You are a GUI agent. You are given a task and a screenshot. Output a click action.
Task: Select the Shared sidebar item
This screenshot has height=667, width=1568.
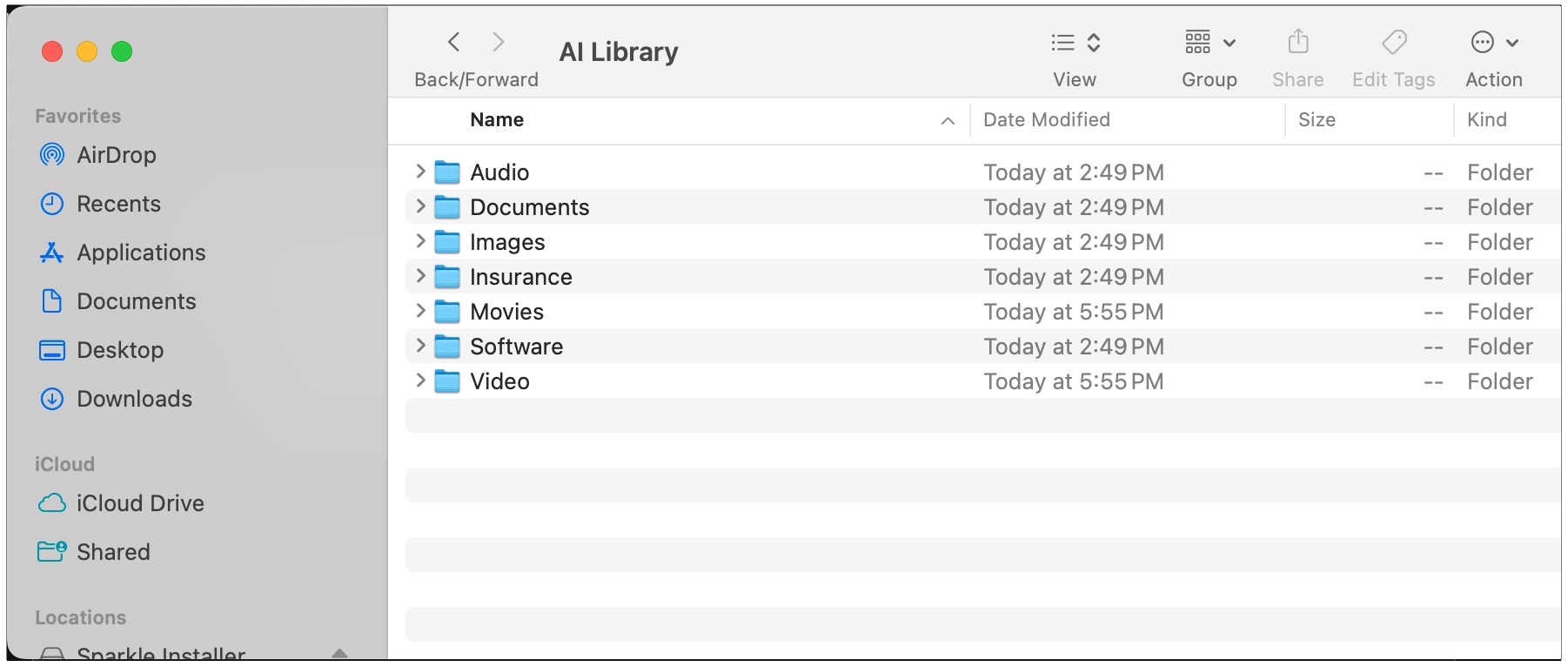click(113, 552)
